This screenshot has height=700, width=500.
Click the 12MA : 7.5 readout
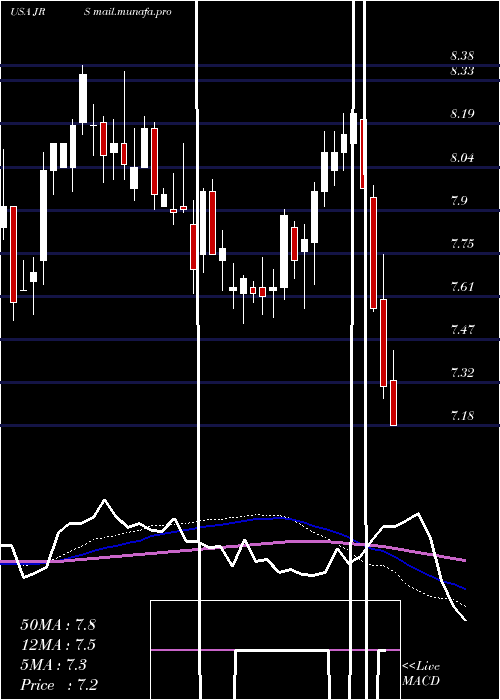[58, 645]
